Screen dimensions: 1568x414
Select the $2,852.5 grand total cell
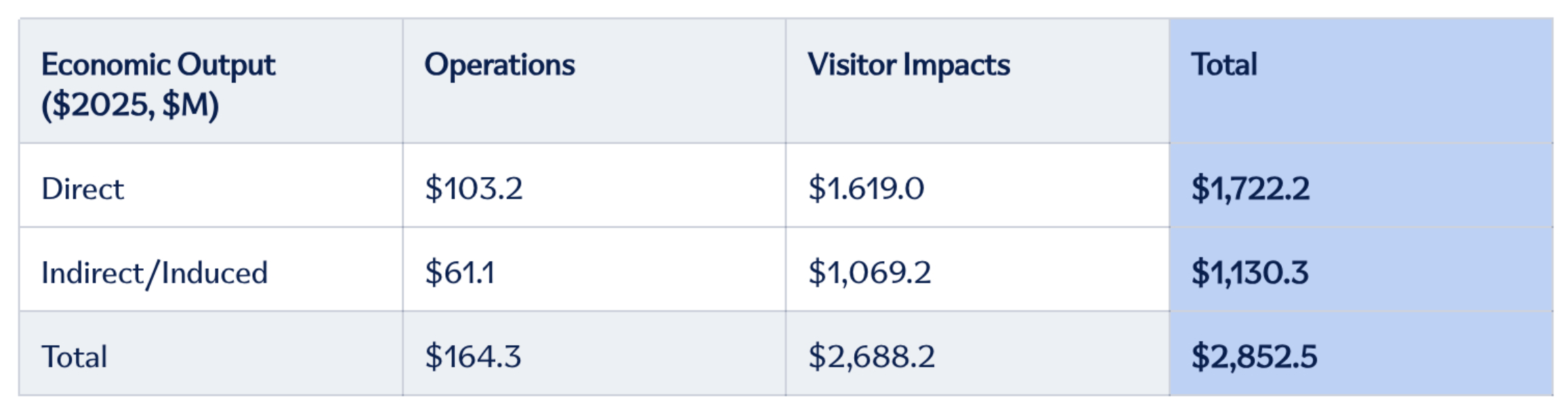pyautogui.click(x=1253, y=356)
